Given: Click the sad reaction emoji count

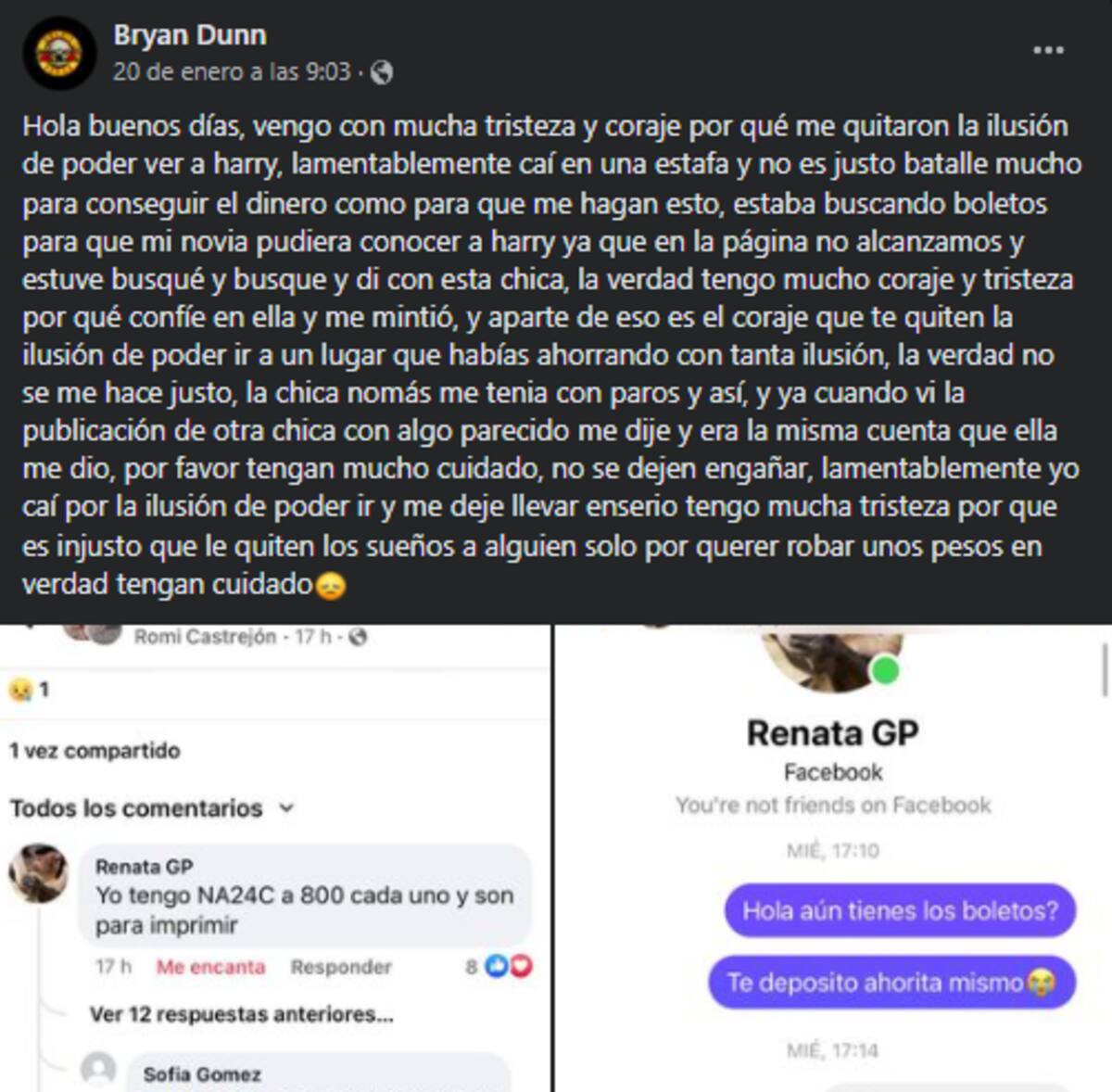Looking at the screenshot, I should tap(29, 690).
